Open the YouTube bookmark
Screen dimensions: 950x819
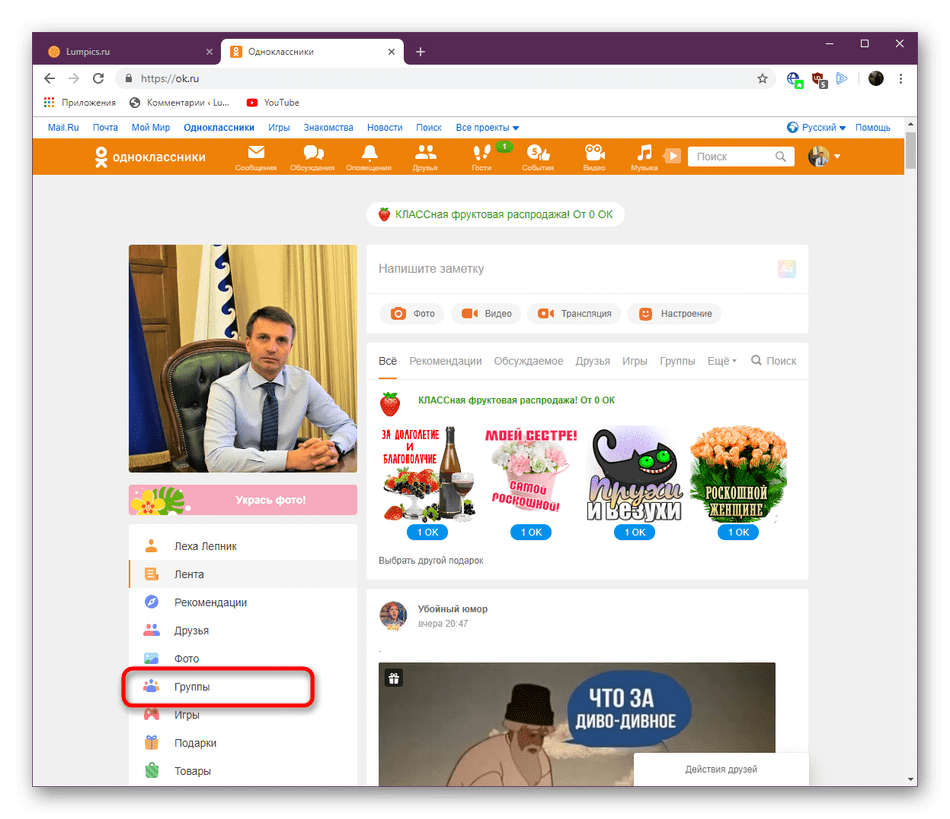tap(273, 102)
